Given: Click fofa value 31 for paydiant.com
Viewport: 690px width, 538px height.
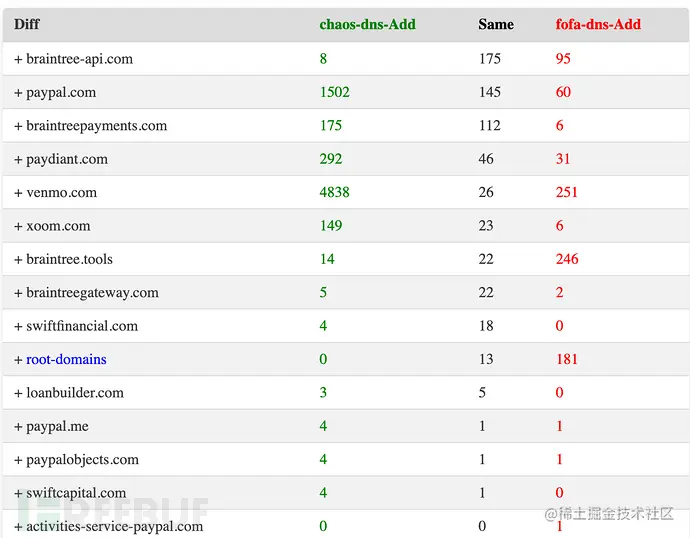Looking at the screenshot, I should [x=563, y=159].
